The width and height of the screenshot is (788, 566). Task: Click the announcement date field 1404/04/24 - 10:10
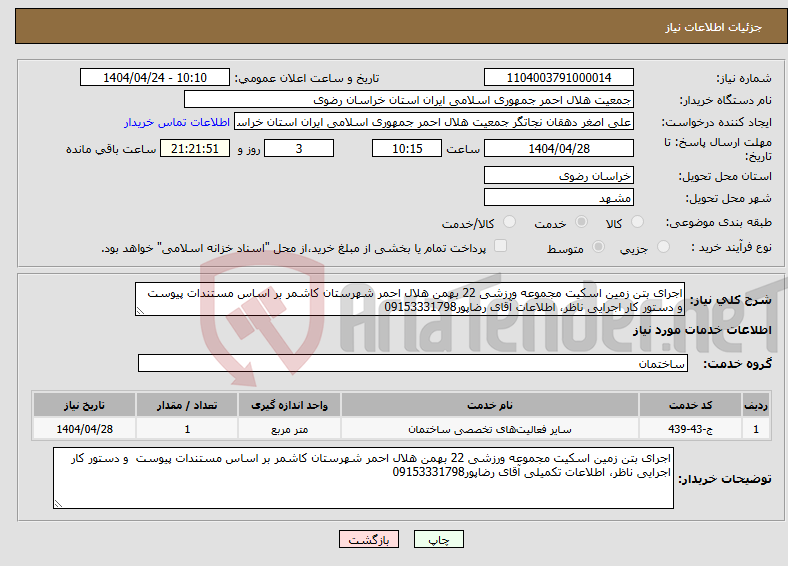pyautogui.click(x=155, y=77)
